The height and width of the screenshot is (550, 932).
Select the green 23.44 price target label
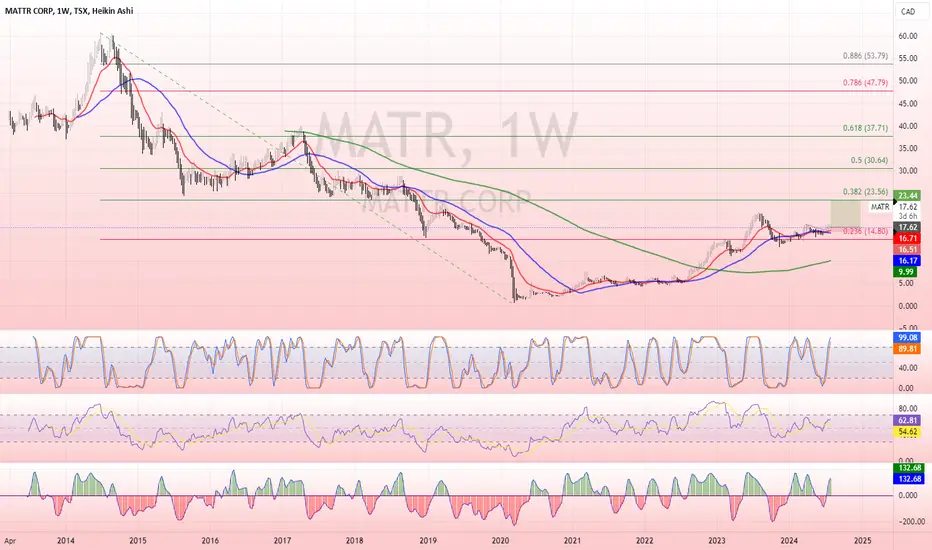pos(908,196)
